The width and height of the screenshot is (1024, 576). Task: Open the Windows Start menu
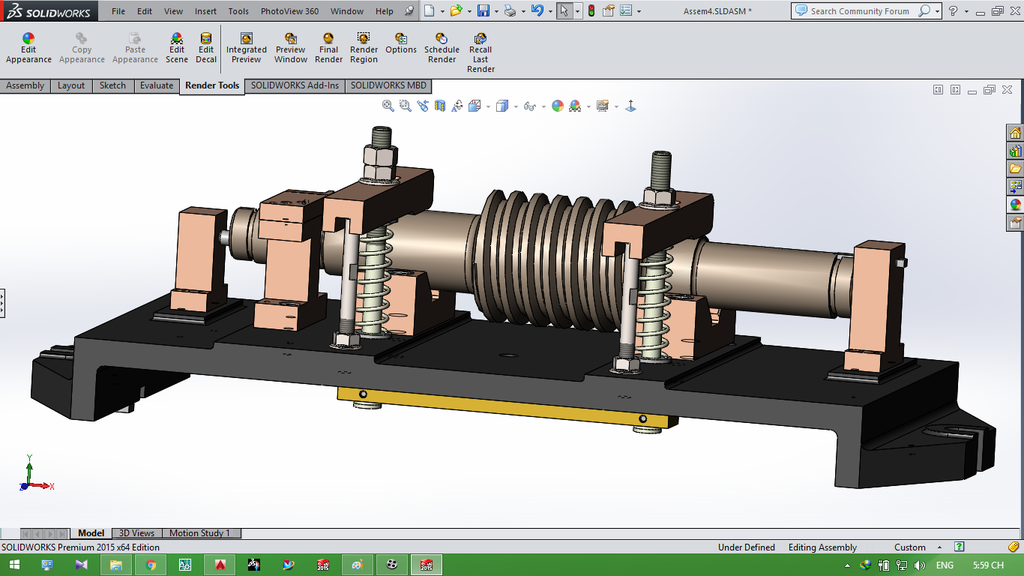(x=13, y=565)
